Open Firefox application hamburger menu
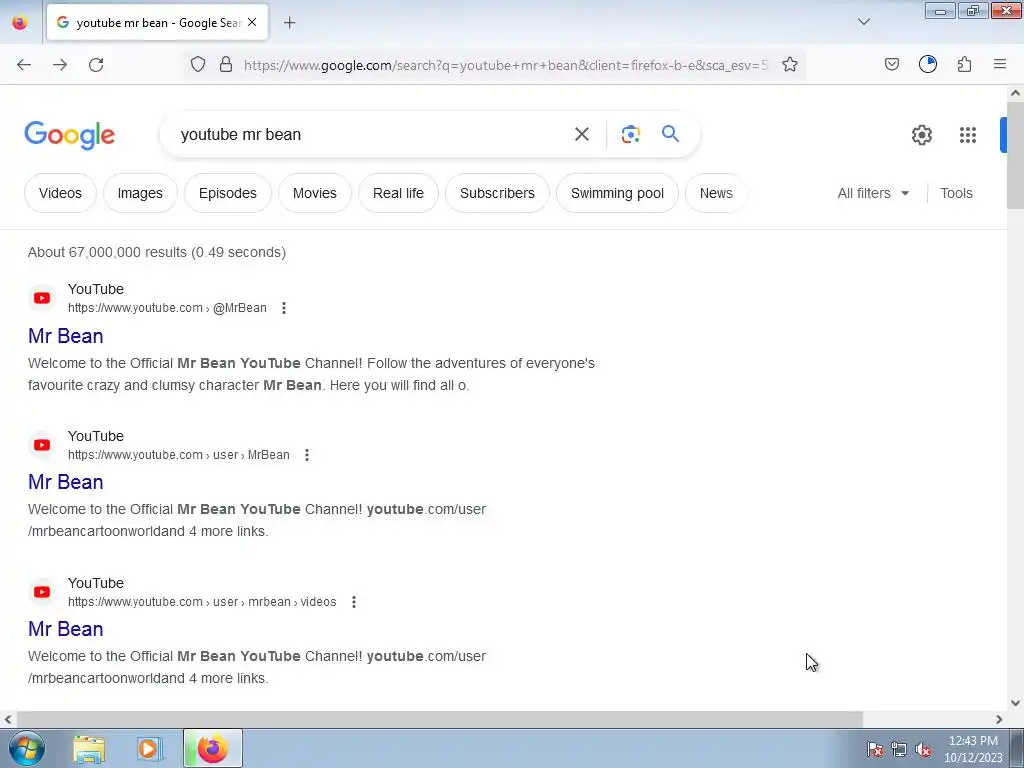 (1000, 64)
